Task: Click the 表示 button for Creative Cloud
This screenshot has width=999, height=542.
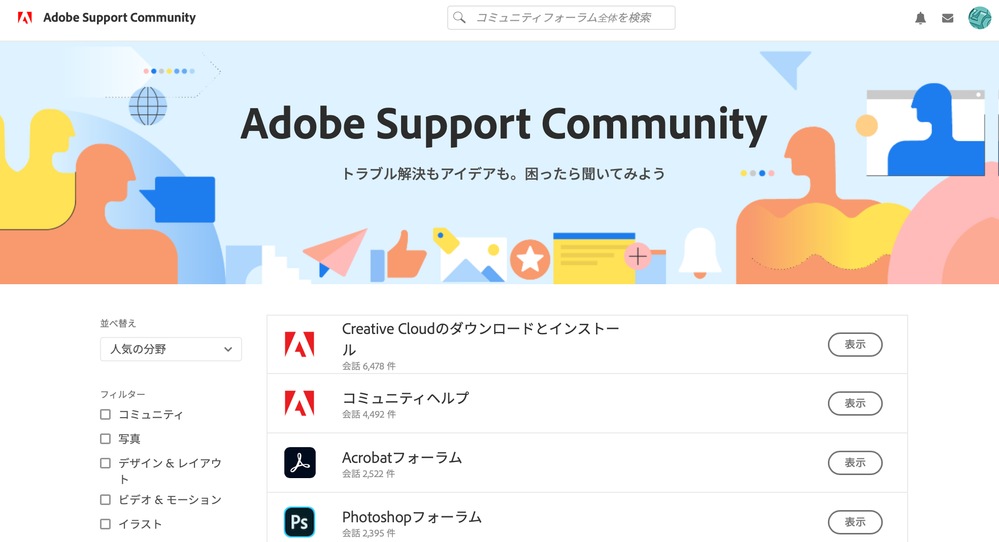Action: [x=855, y=345]
